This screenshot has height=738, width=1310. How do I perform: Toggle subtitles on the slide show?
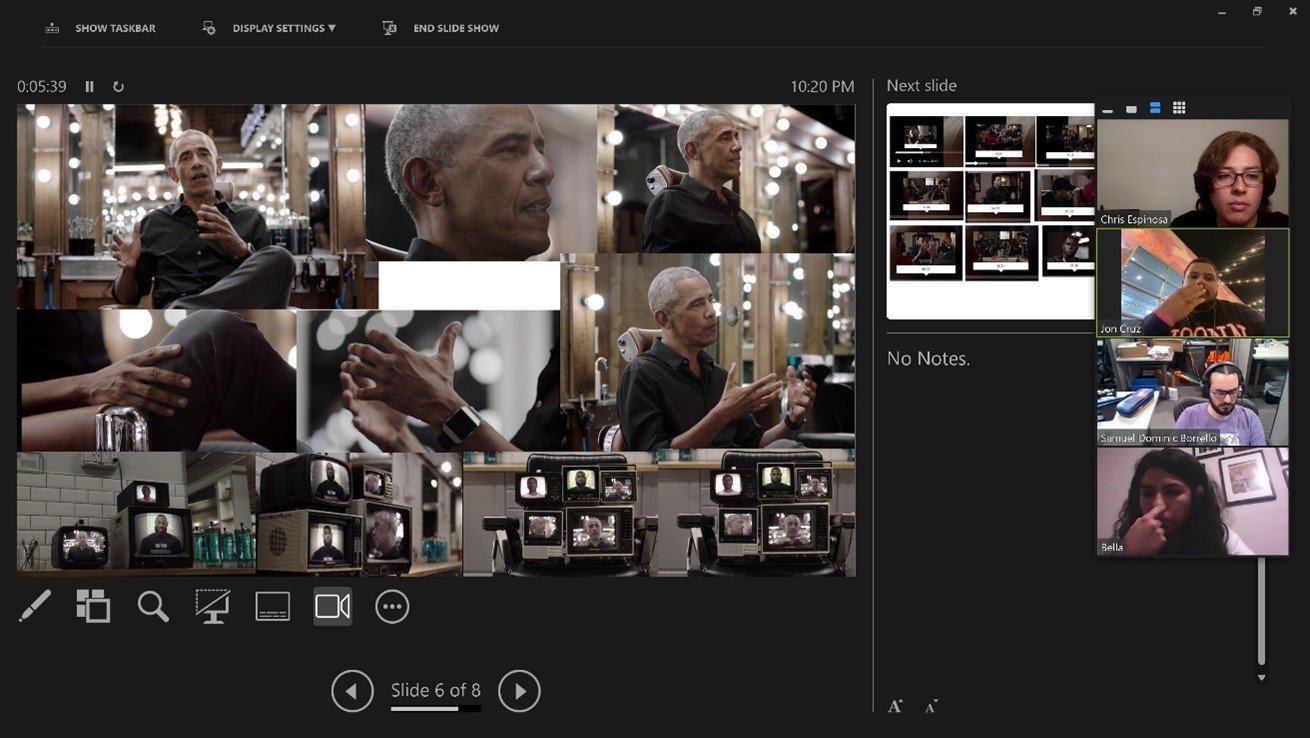272,606
